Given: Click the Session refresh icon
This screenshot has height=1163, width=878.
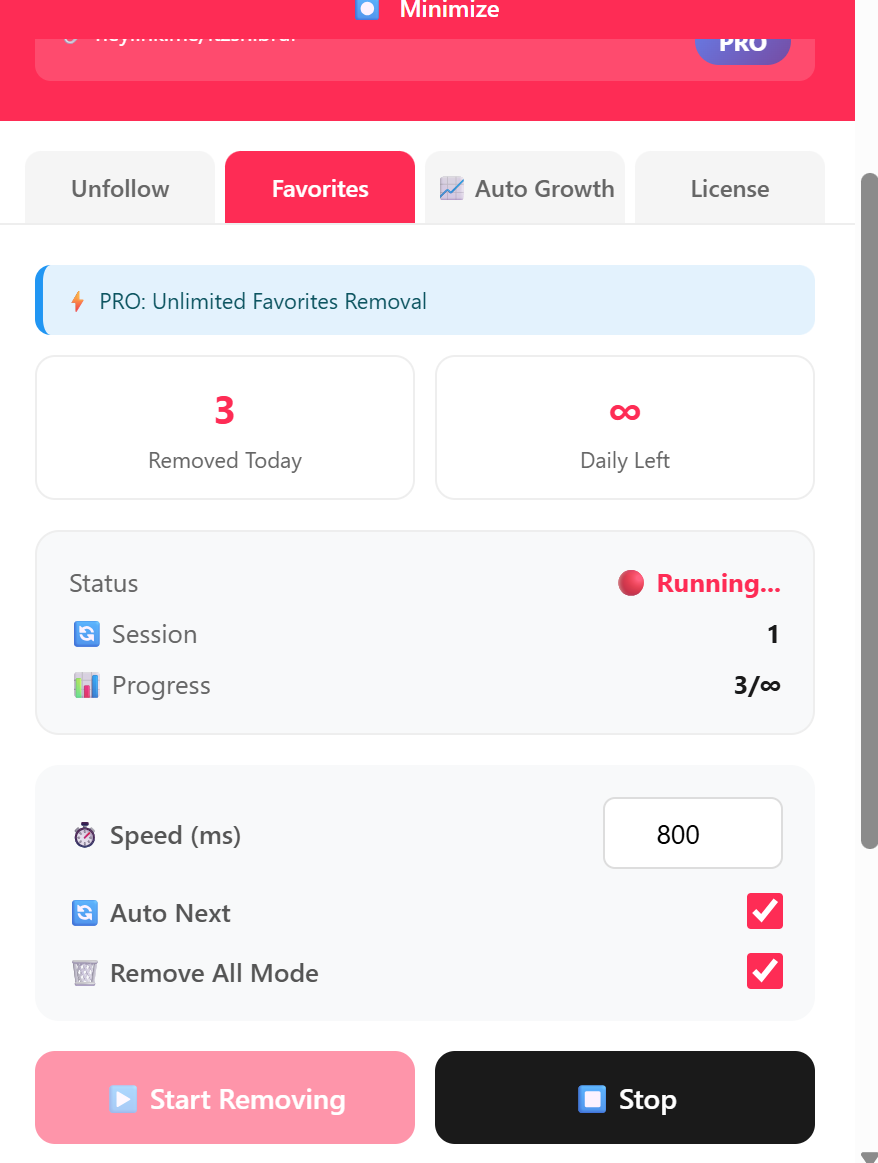Looking at the screenshot, I should [x=86, y=634].
